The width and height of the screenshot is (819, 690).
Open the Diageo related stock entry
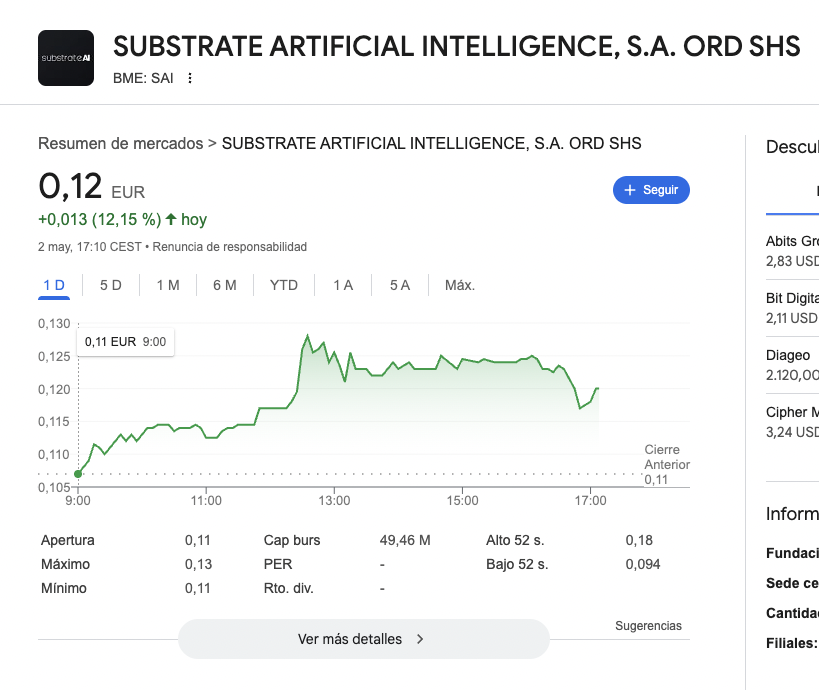792,365
